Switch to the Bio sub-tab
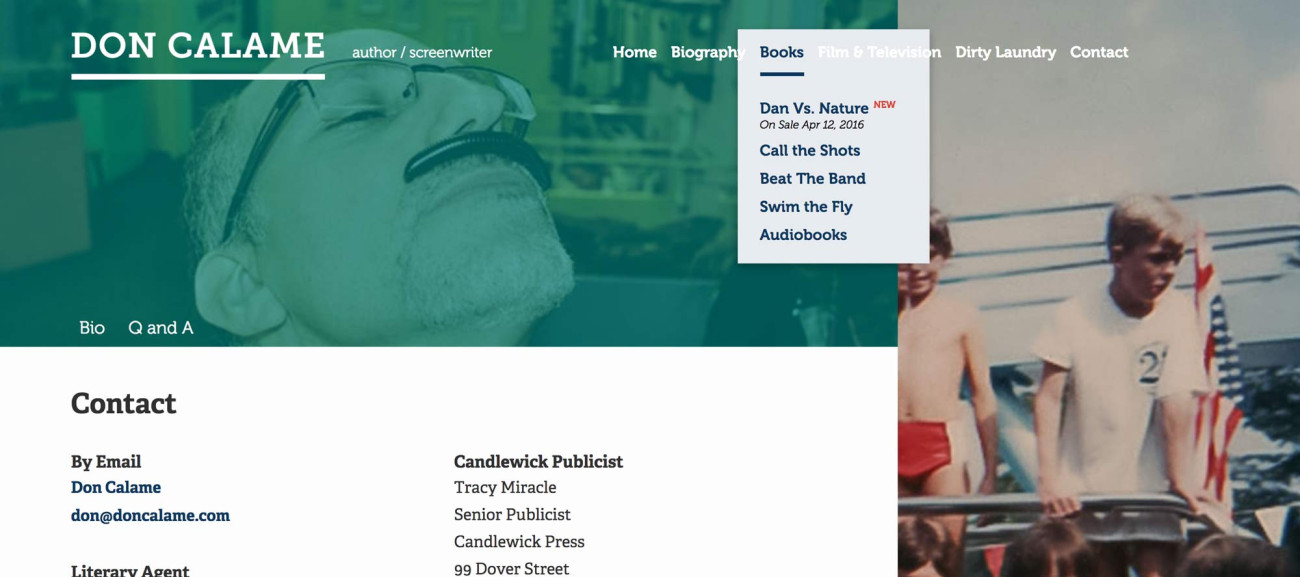 point(92,328)
